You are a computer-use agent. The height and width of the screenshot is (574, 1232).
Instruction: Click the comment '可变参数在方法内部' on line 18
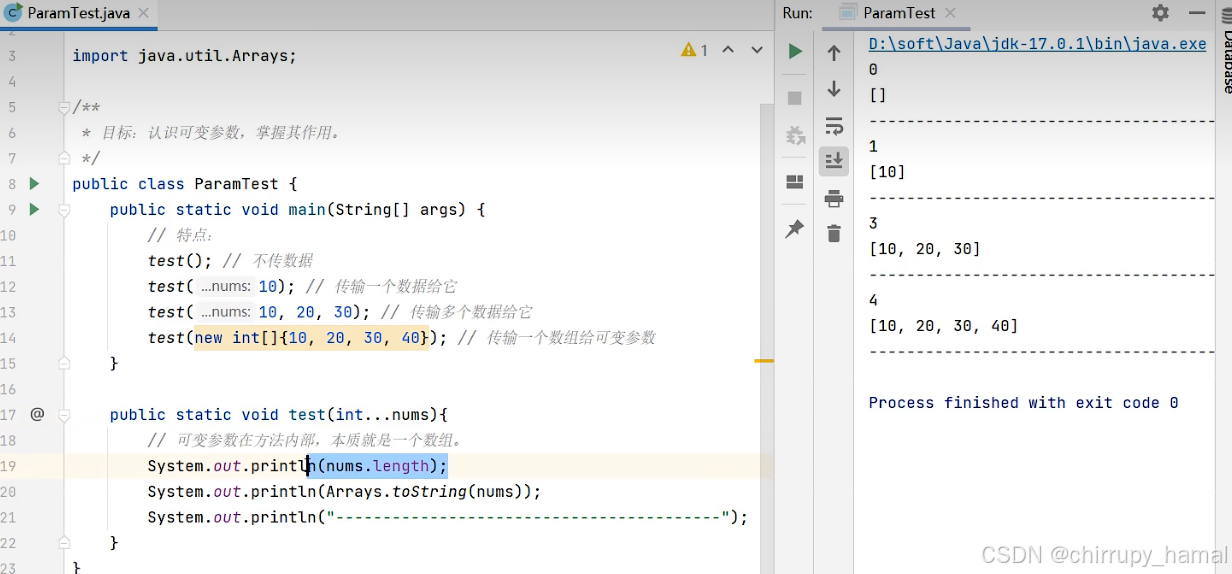tap(305, 440)
